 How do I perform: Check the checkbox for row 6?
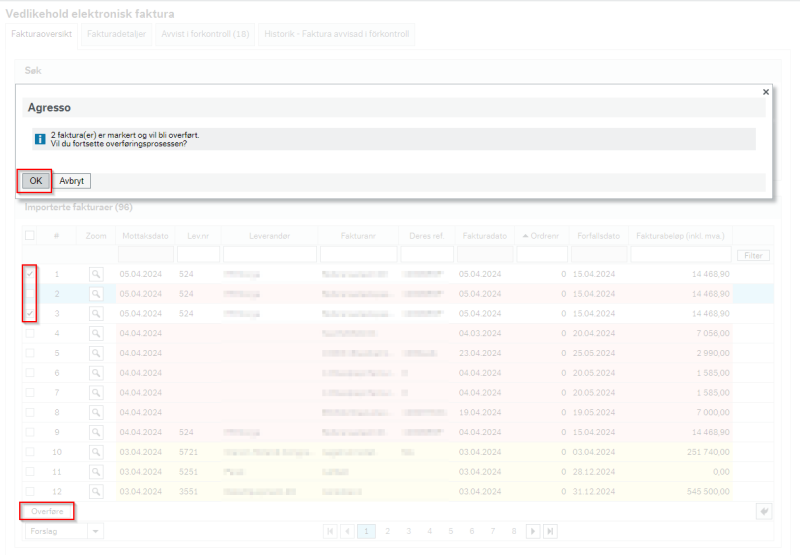[x=30, y=373]
